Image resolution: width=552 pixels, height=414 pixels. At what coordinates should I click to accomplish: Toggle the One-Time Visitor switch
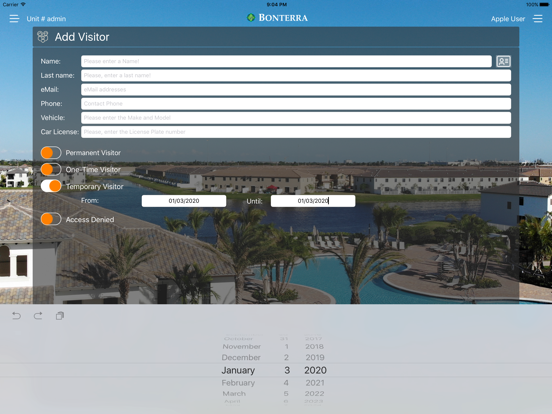coord(51,169)
